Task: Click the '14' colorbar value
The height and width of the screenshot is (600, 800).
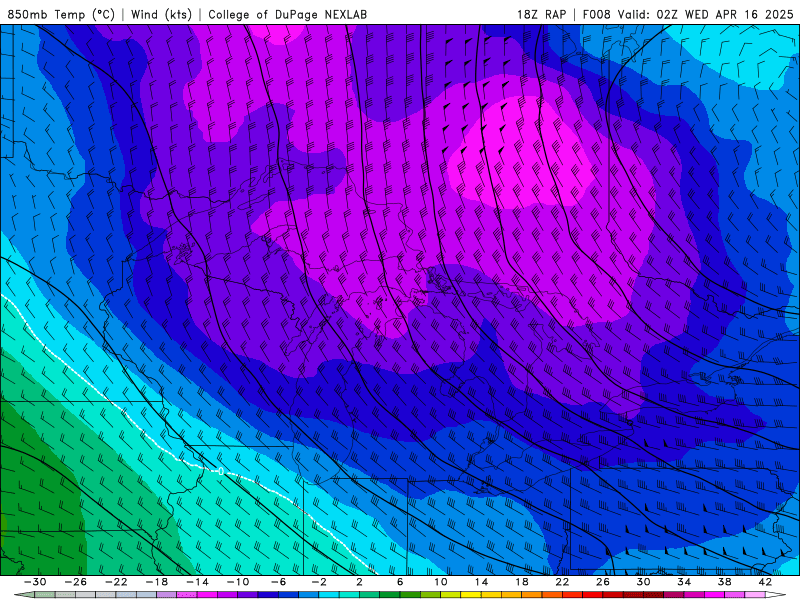Action: click(481, 582)
